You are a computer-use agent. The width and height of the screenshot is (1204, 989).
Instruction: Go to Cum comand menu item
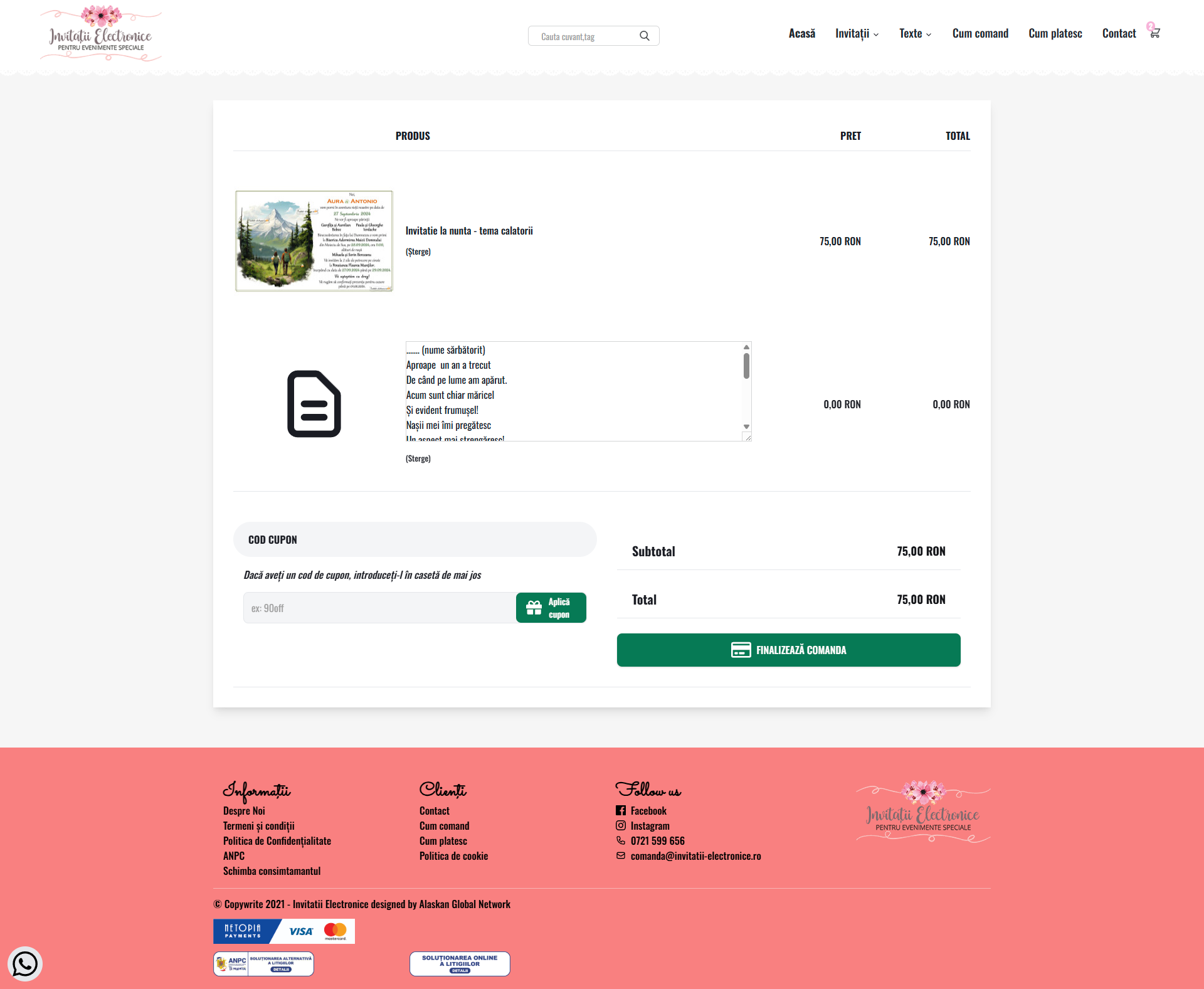(980, 34)
